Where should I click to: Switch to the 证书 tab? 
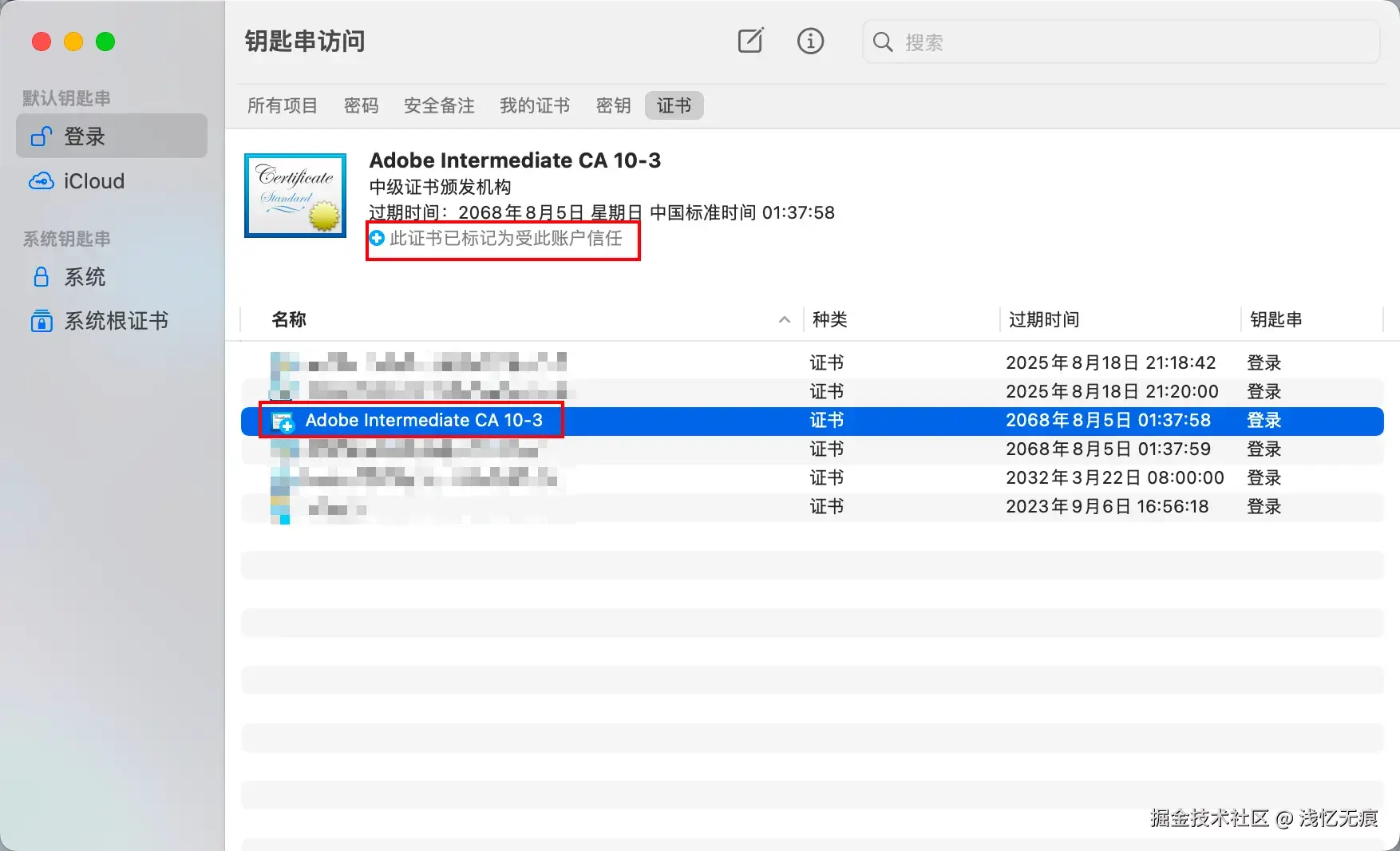coord(674,105)
